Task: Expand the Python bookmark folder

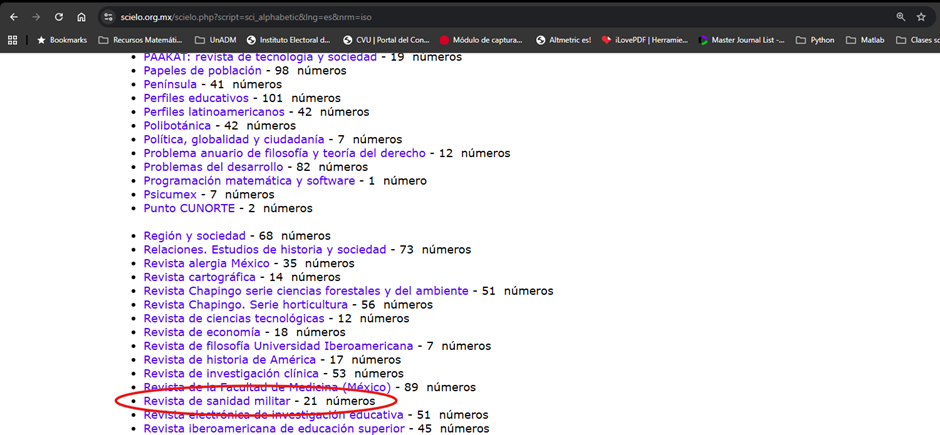Action: point(814,40)
